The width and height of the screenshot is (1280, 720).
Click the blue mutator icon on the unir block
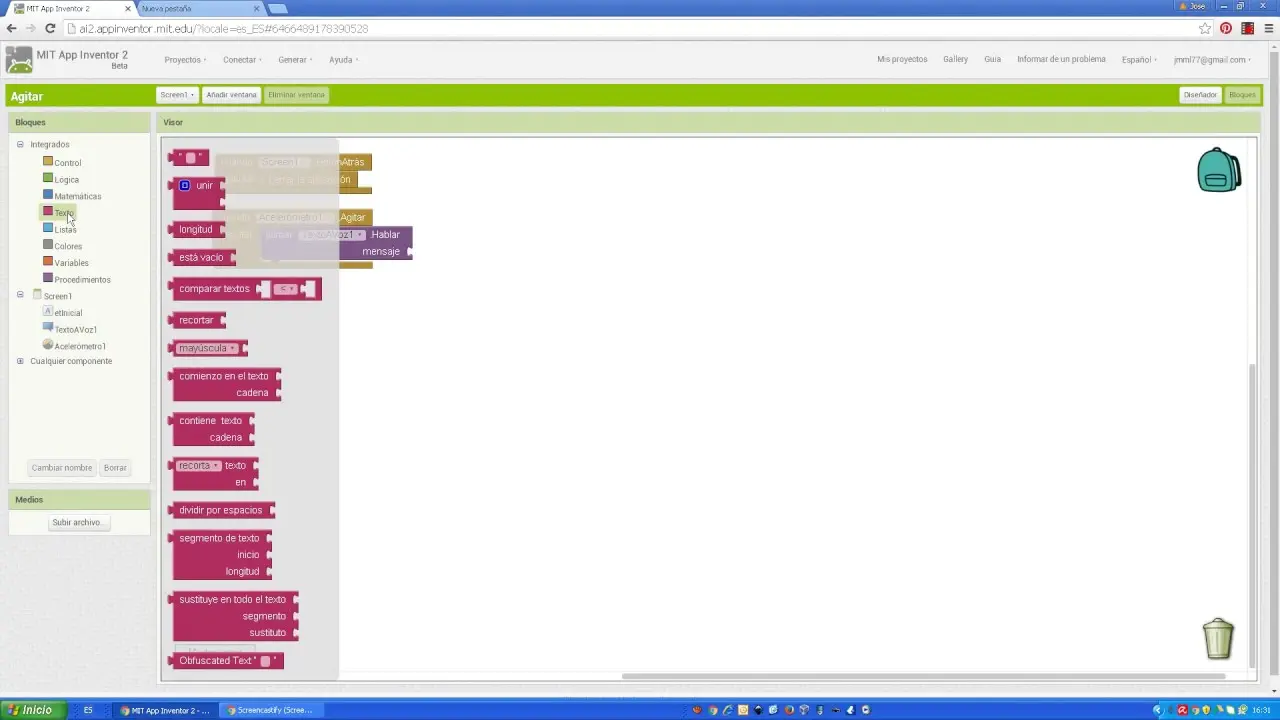tap(184, 185)
